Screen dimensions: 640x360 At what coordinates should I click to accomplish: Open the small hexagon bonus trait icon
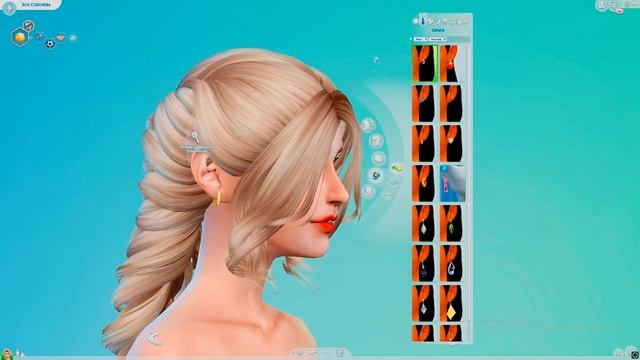[28, 26]
